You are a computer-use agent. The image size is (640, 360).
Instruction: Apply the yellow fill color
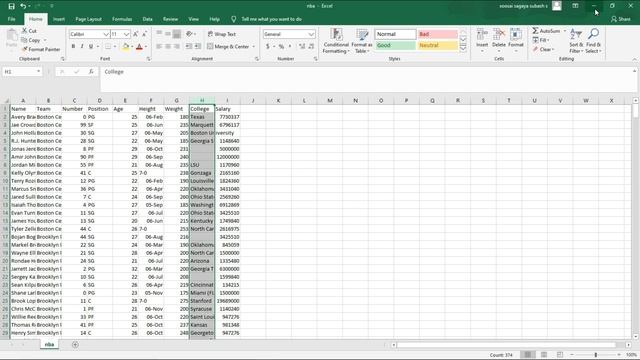pos(126,47)
